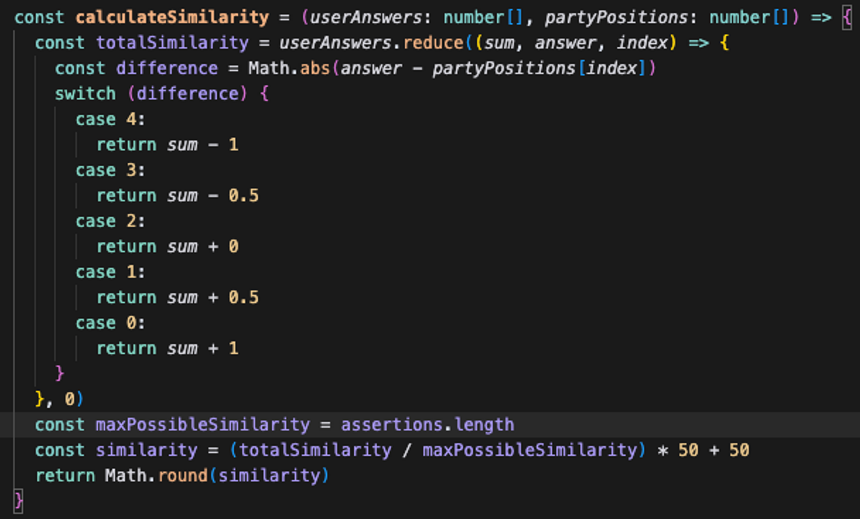Click the assertions.length expression
Viewport: 860px width, 519px height.
point(428,425)
